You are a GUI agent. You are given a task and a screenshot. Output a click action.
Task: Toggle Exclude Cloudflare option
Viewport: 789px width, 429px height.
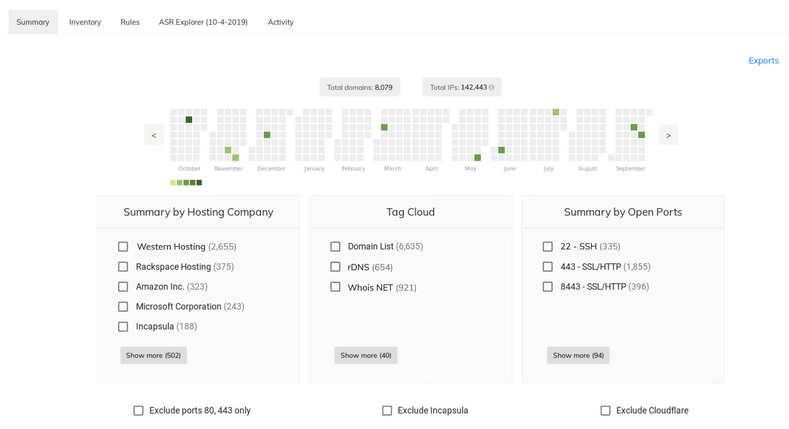point(605,410)
